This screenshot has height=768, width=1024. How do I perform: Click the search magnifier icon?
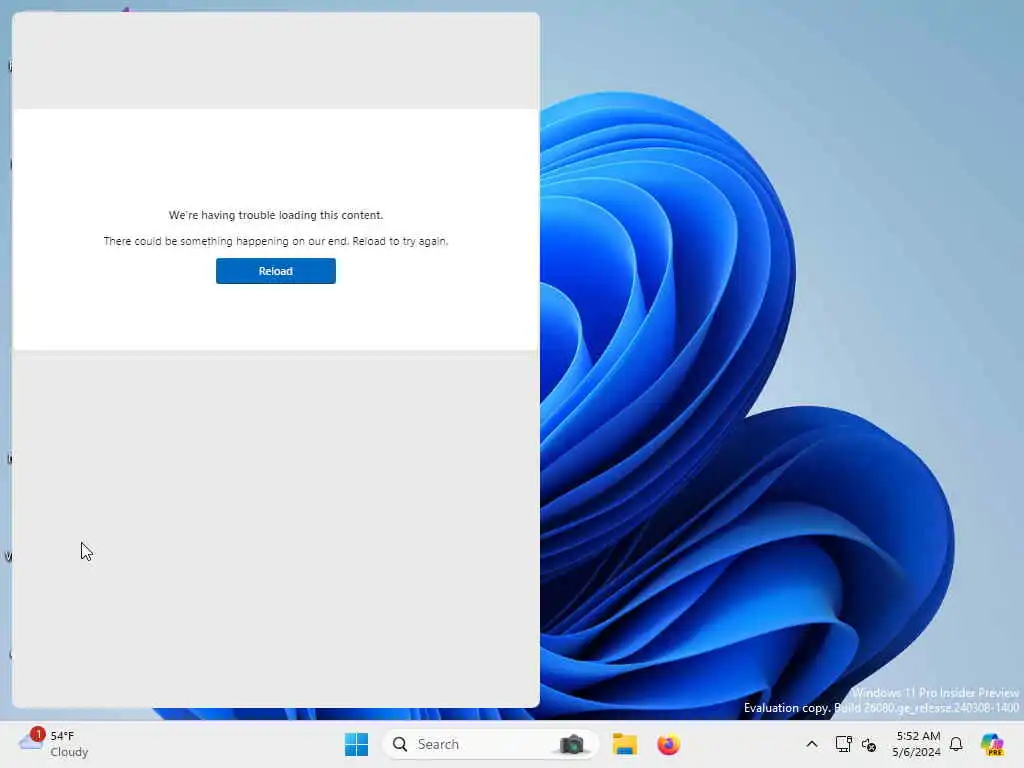[x=400, y=744]
